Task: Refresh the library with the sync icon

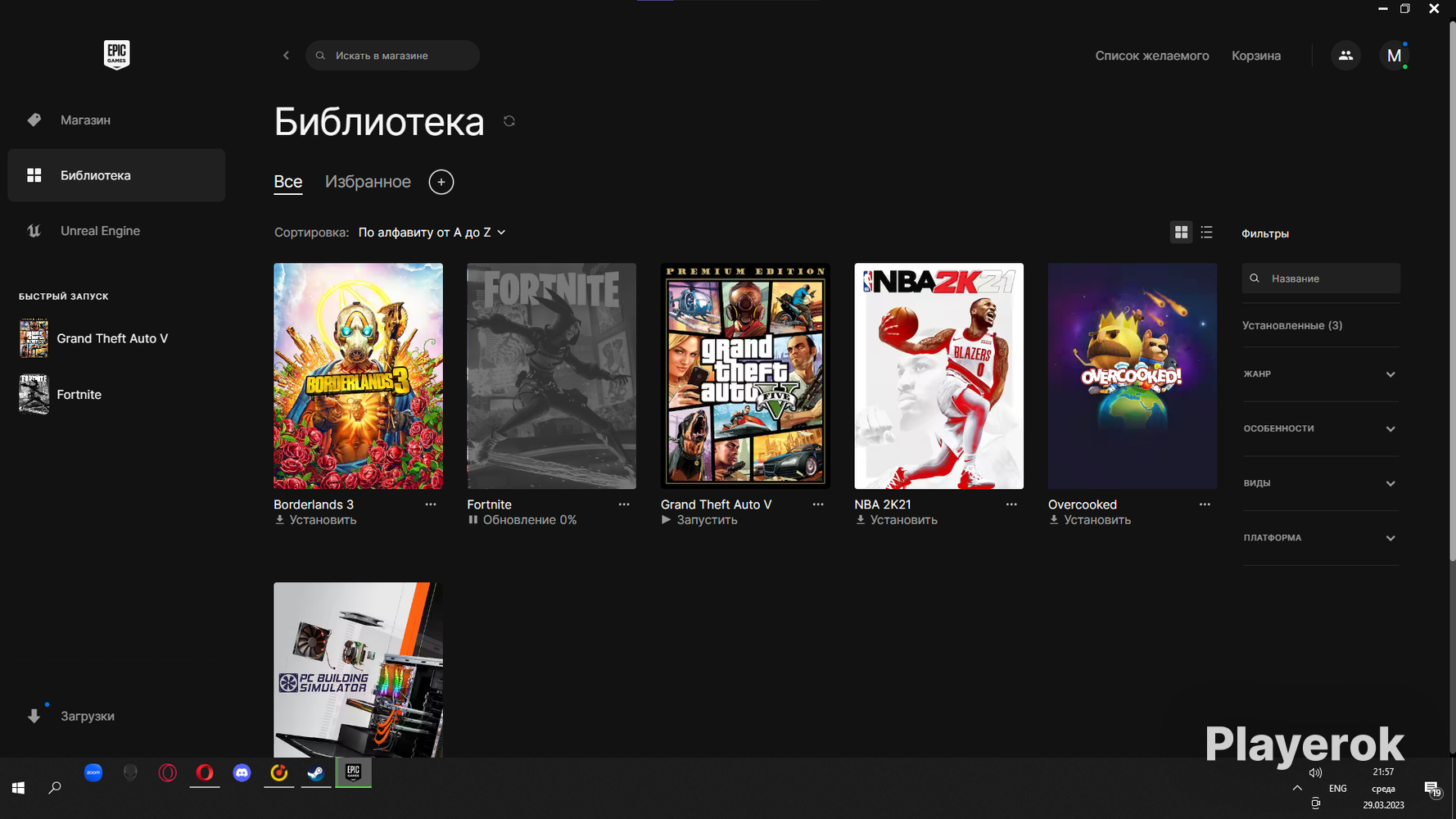Action: (509, 121)
